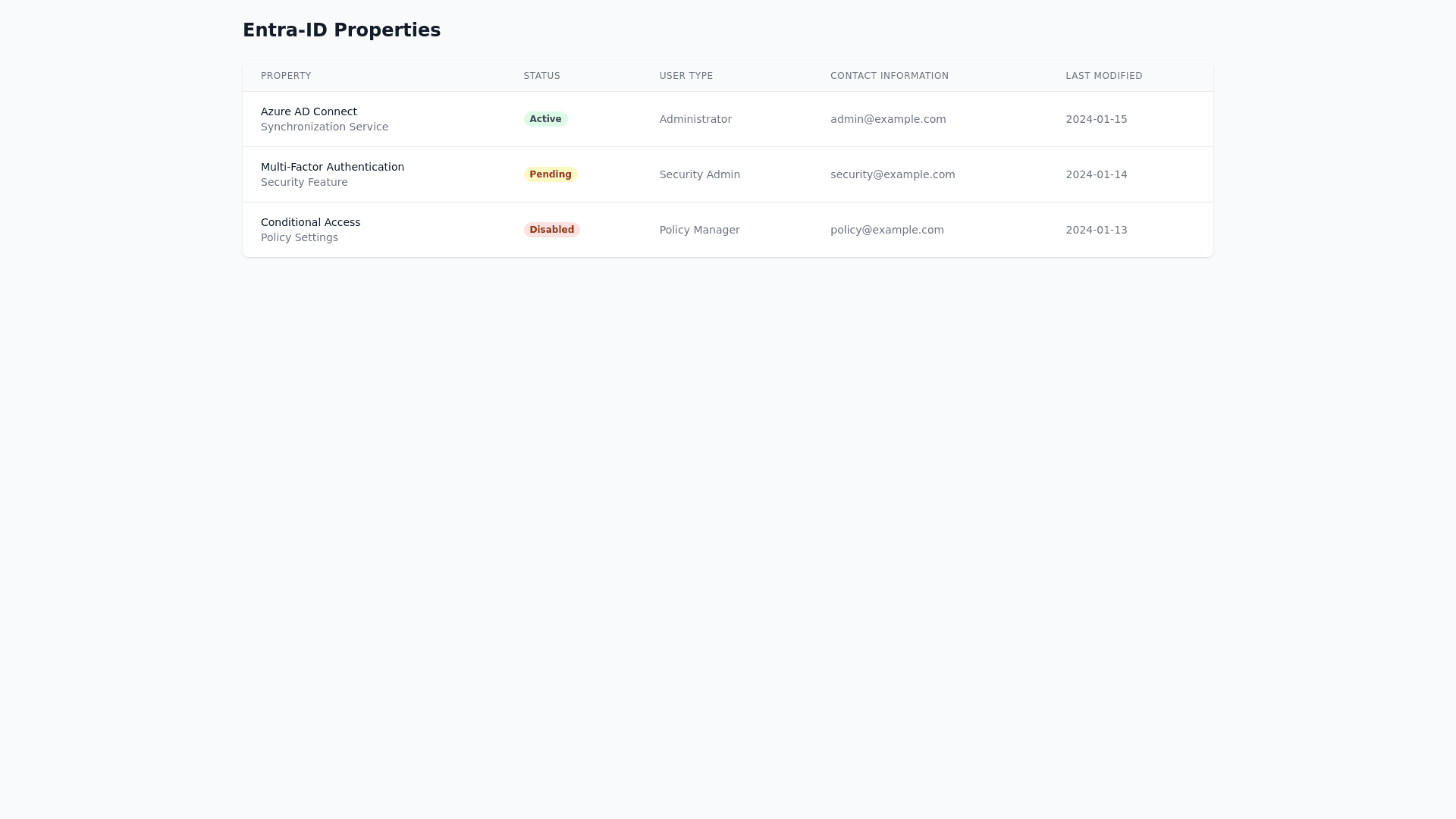This screenshot has width=1456, height=819.
Task: Click the Security Admin user type
Action: tap(699, 174)
